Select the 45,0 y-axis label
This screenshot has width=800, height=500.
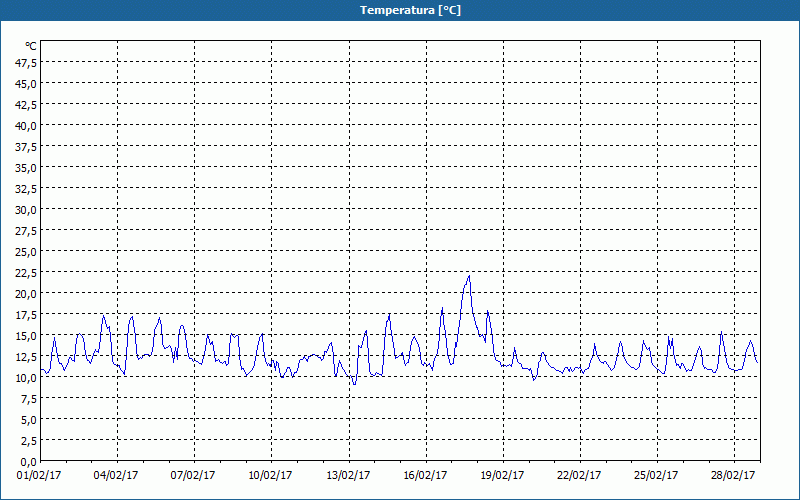[27, 84]
